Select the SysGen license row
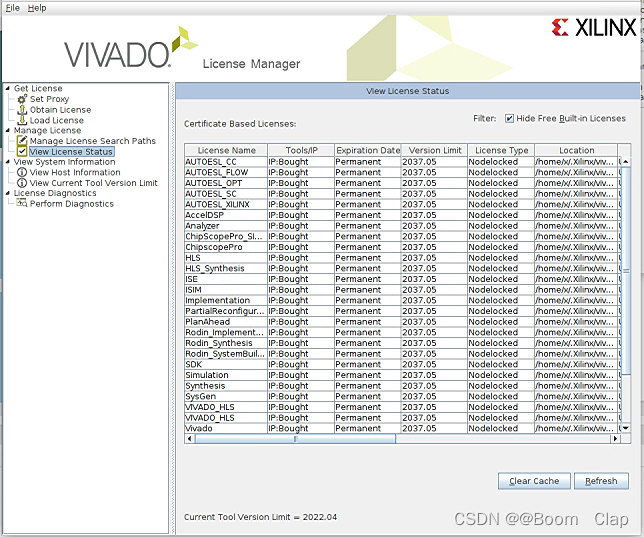 click(401, 396)
